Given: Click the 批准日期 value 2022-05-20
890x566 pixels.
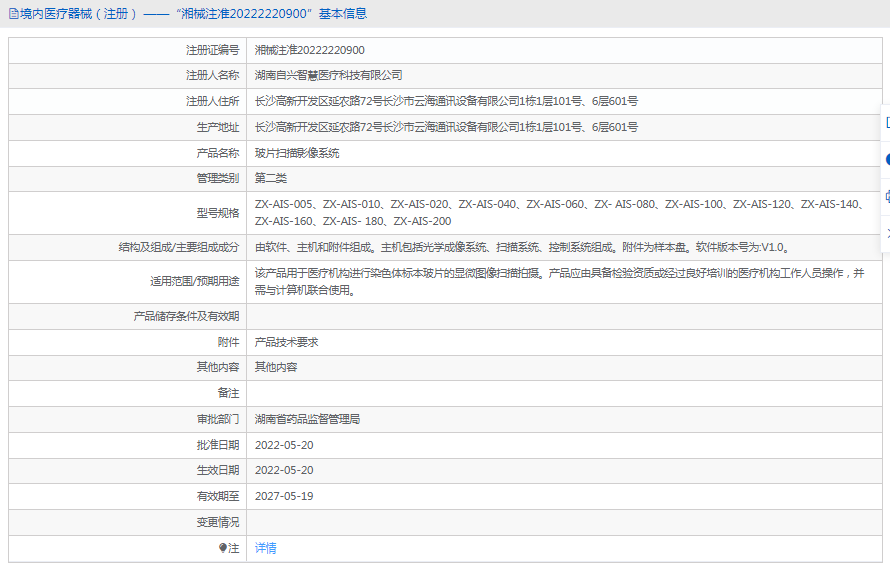Looking at the screenshot, I should click(x=284, y=445).
